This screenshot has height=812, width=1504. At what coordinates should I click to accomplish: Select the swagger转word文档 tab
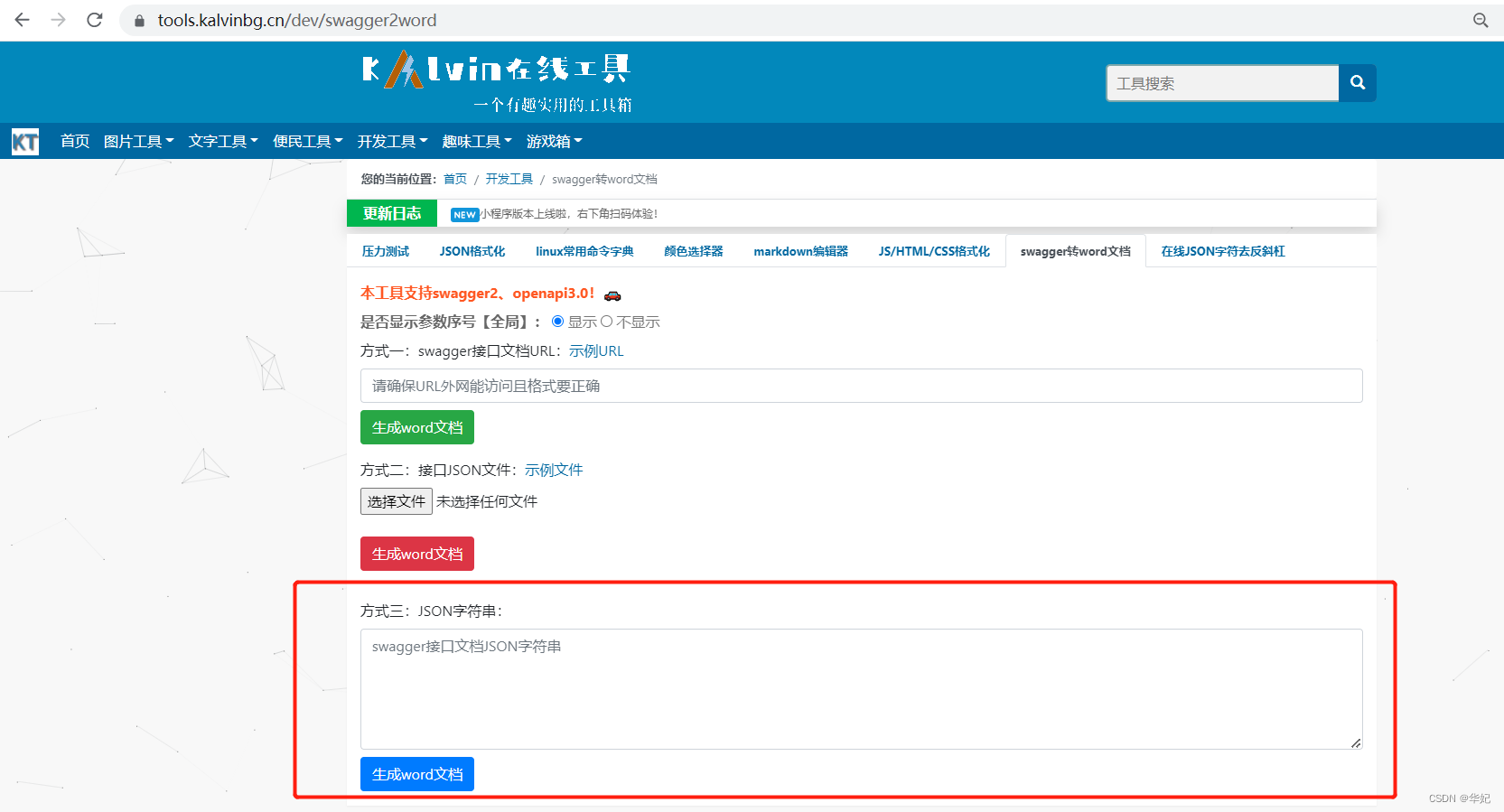1076,251
